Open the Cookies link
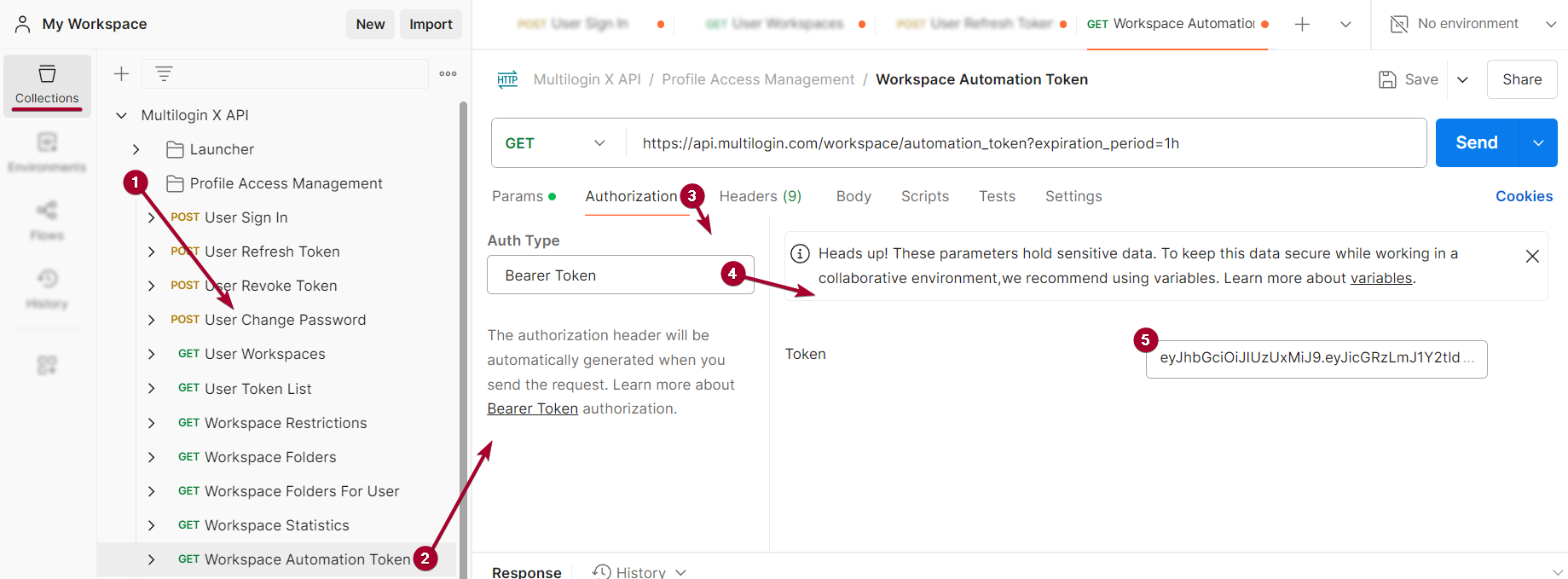 tap(1524, 196)
